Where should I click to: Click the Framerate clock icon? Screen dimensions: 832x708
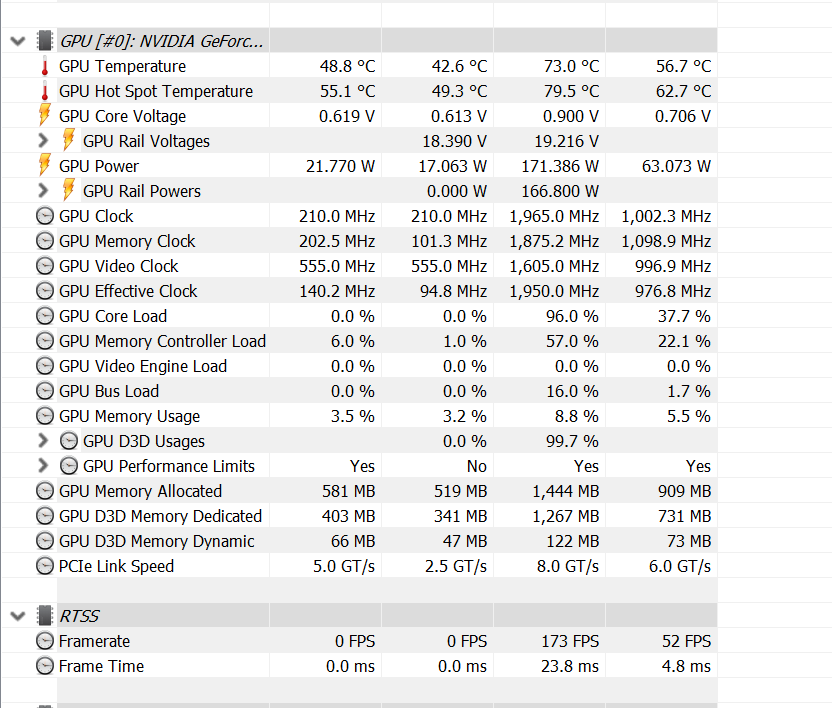click(45, 641)
